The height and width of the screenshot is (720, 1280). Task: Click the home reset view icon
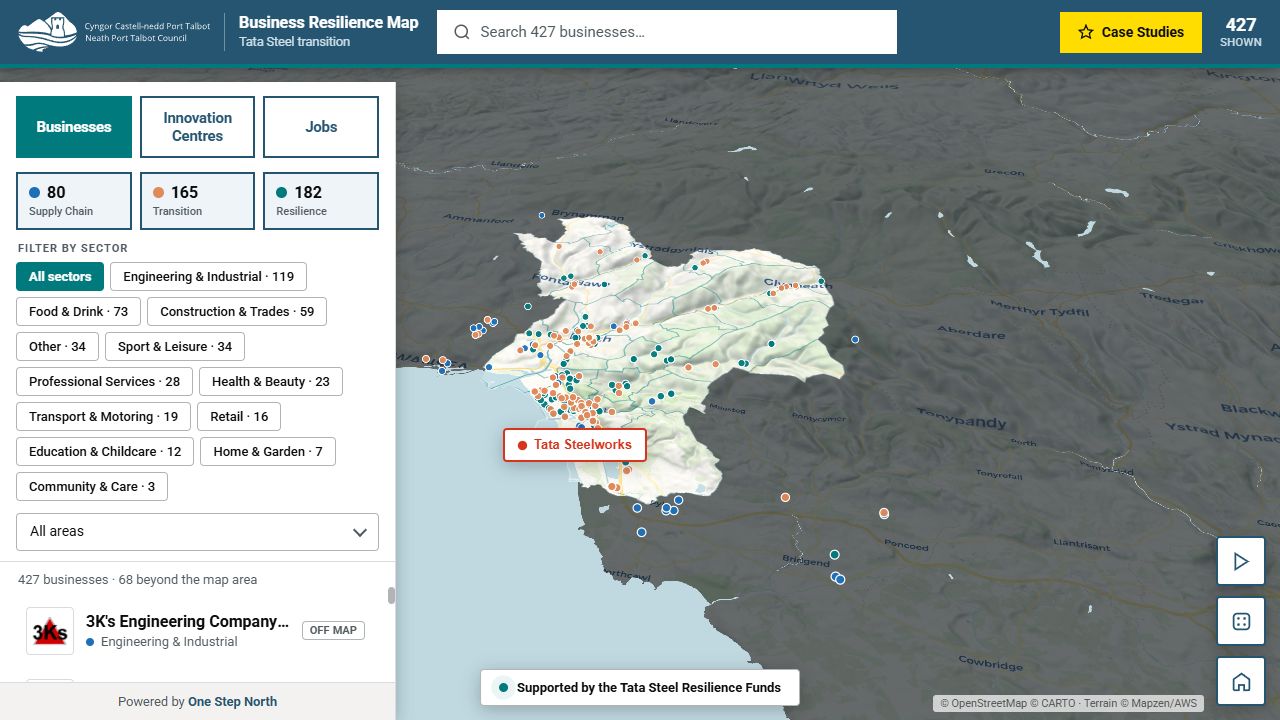(1241, 682)
